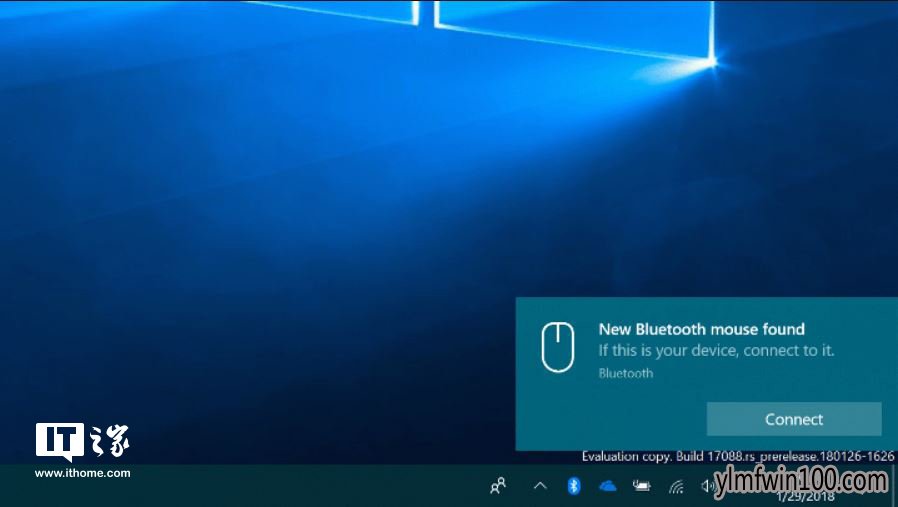Viewport: 898px width, 507px height.
Task: Click the volume speaker tray icon
Action: [x=707, y=486]
